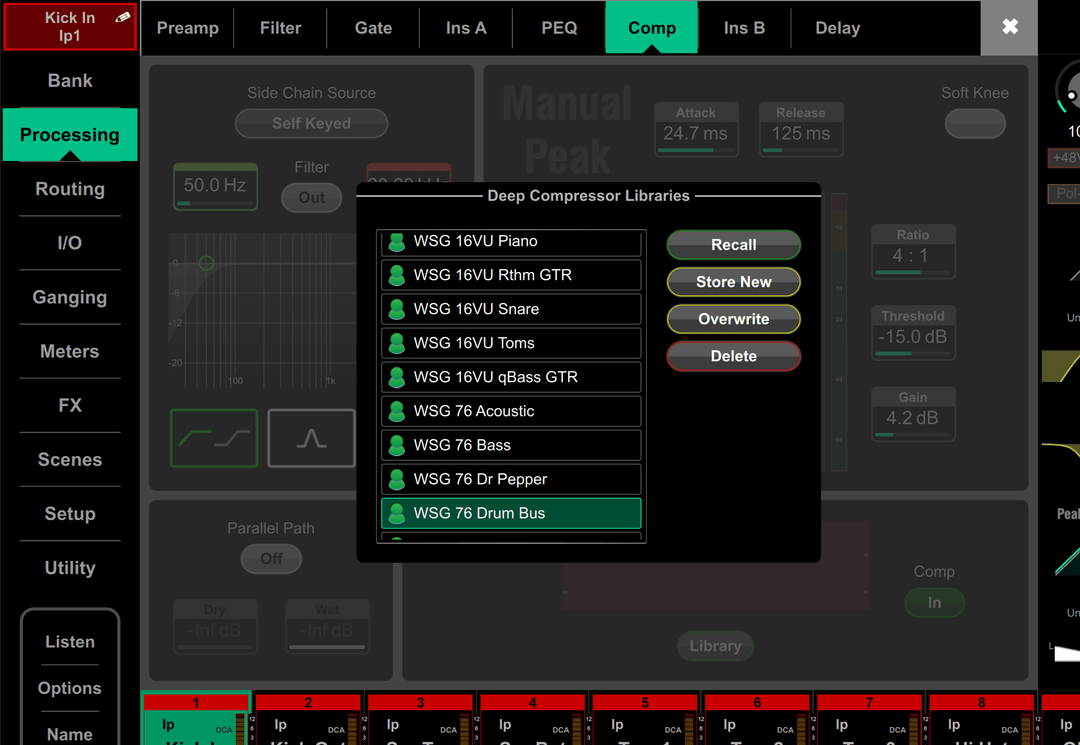The width and height of the screenshot is (1080, 745).
Task: Click the user icon beside WSG 76 Acoustic
Action: [x=394, y=411]
